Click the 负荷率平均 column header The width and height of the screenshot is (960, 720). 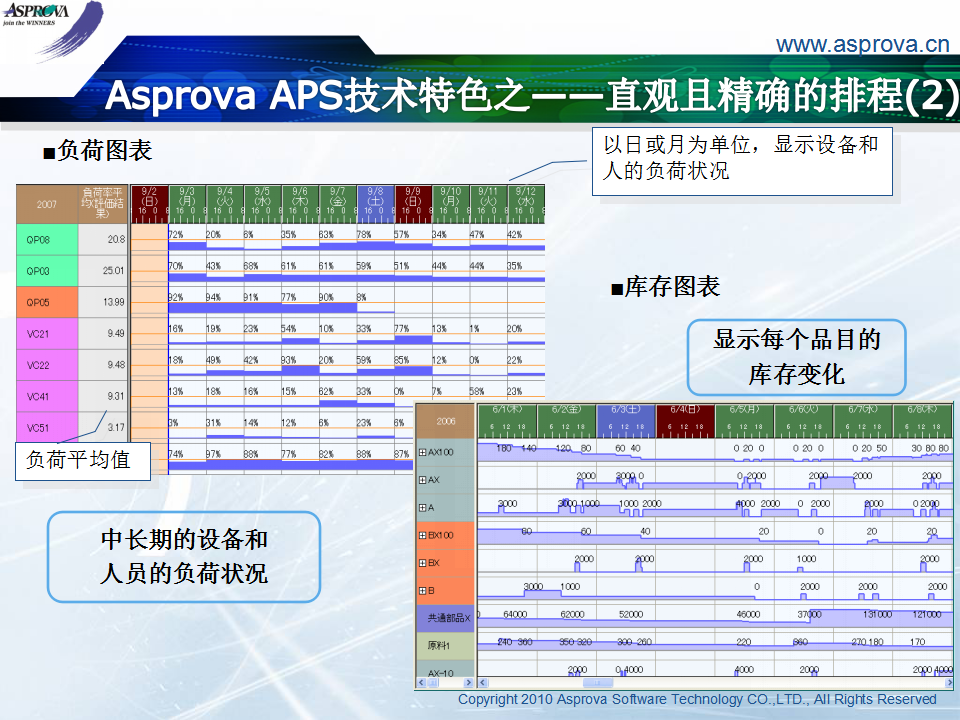[x=103, y=204]
